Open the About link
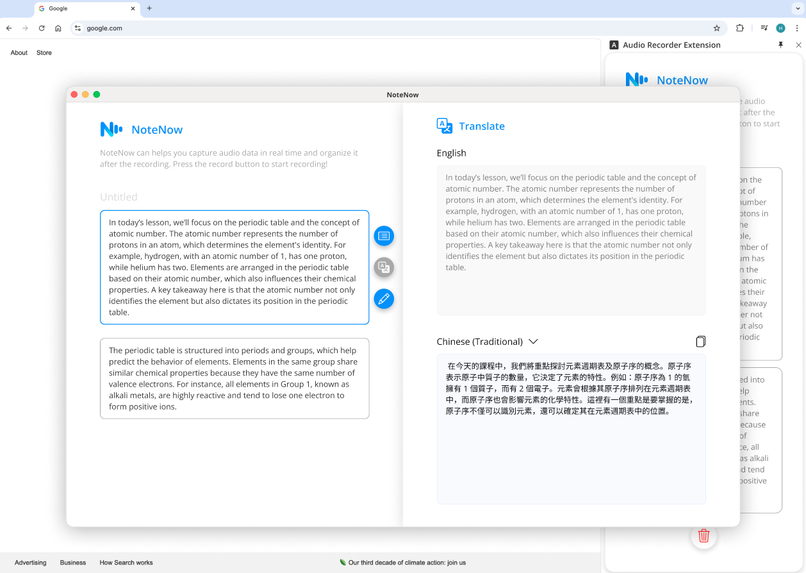The width and height of the screenshot is (806, 573). 19,52
